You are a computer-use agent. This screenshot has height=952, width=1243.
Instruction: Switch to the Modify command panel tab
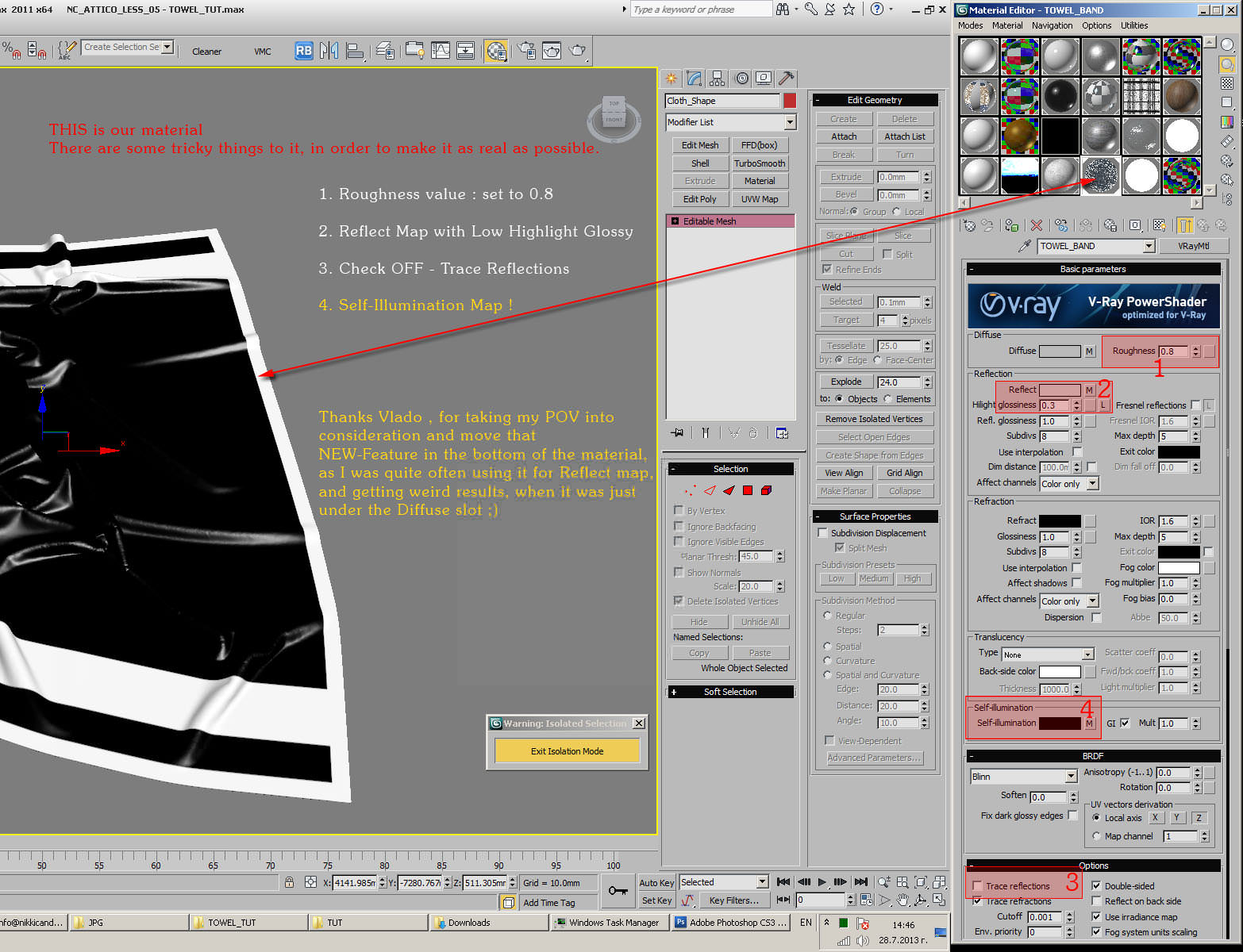point(695,78)
